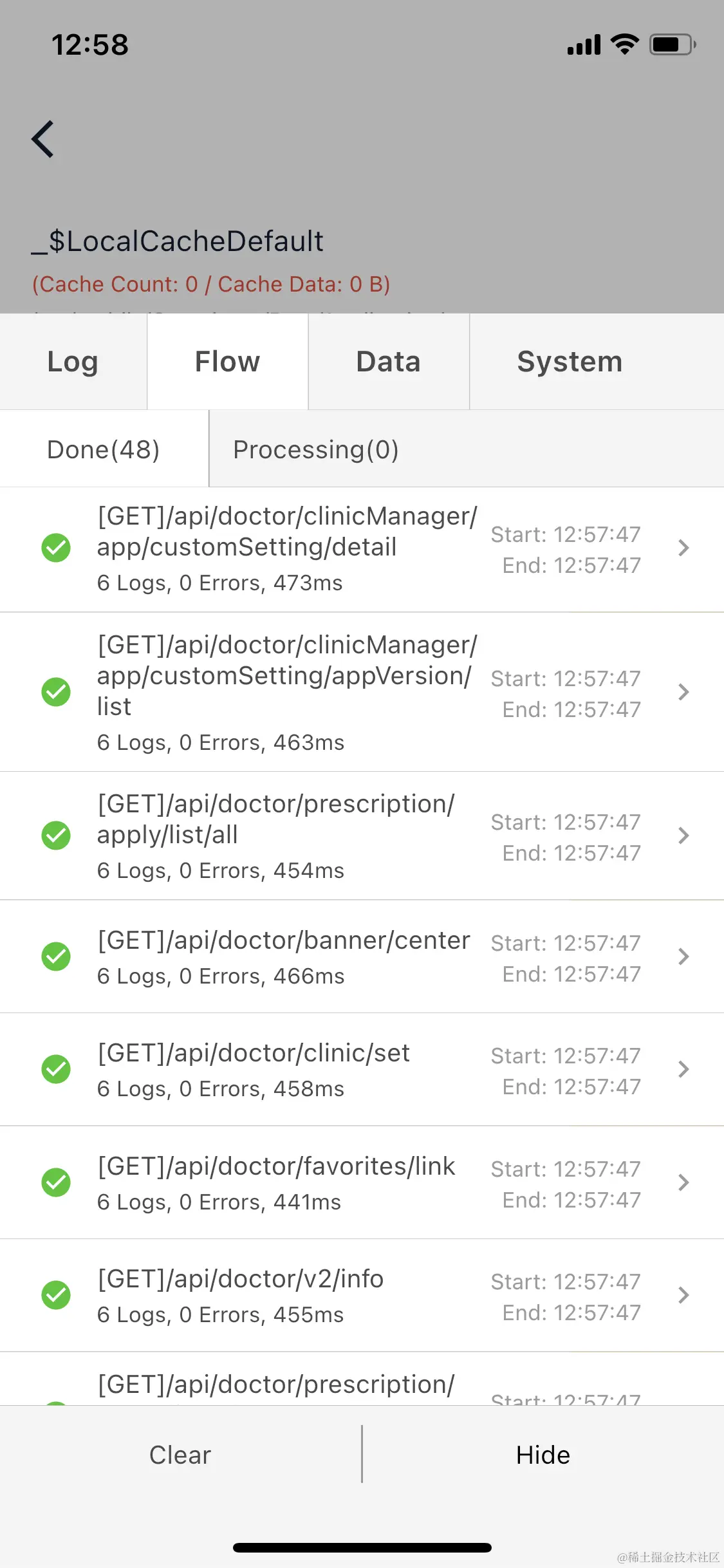Image resolution: width=724 pixels, height=1568 pixels.
Task: Click green check icon for appVersion/list request
Action: [56, 692]
